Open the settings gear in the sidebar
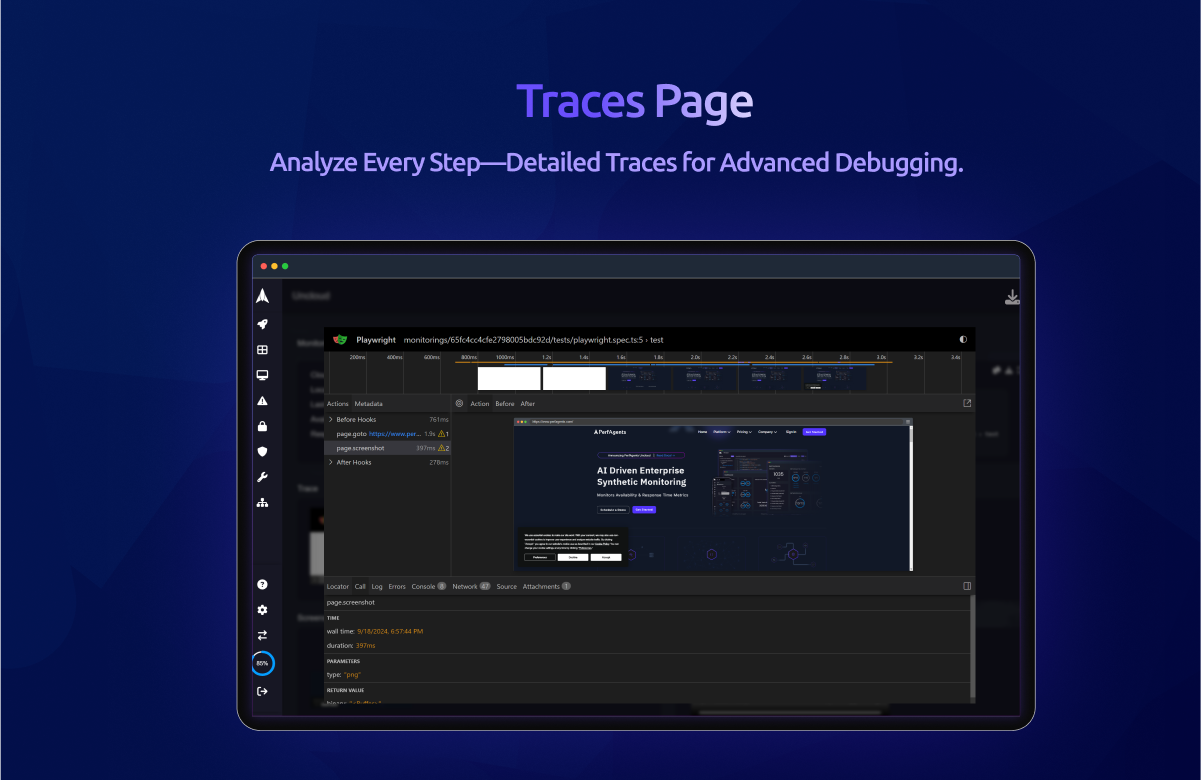Screen dimensions: 1201x780 263,610
